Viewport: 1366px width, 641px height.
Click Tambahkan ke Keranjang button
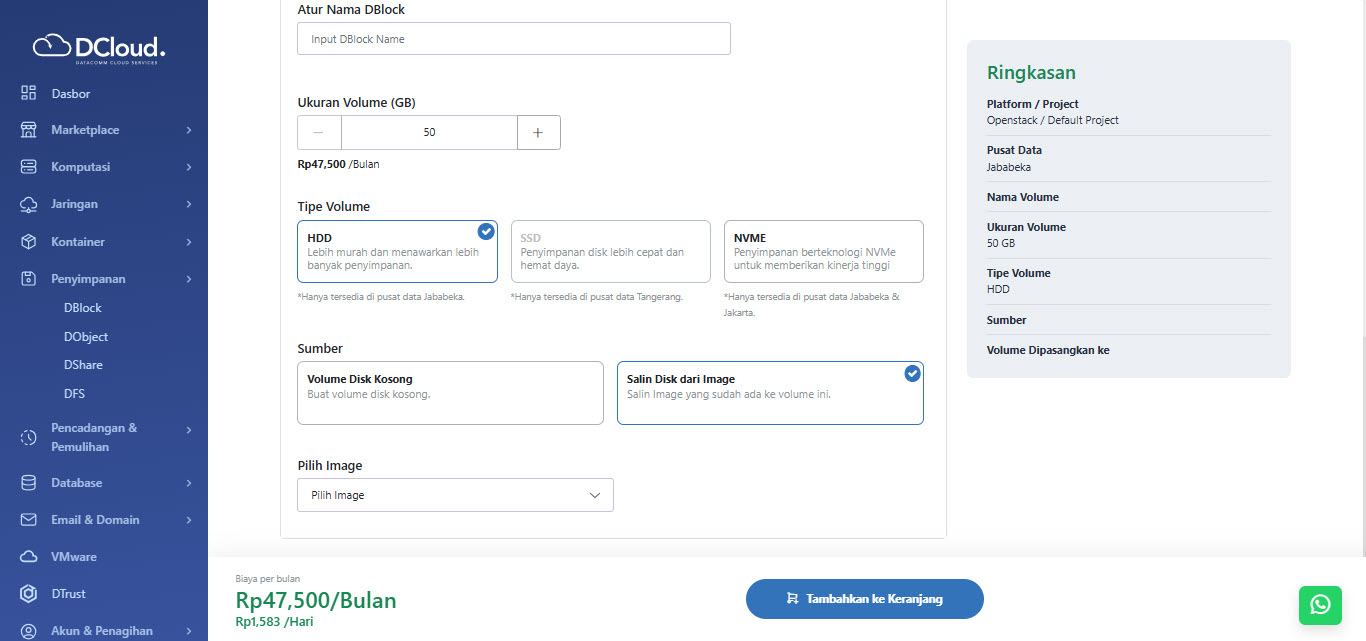coord(864,599)
